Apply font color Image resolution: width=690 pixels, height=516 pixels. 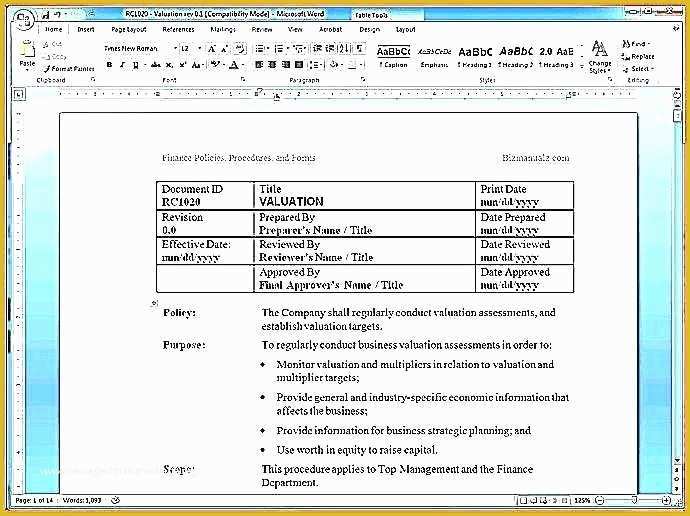click(234, 65)
